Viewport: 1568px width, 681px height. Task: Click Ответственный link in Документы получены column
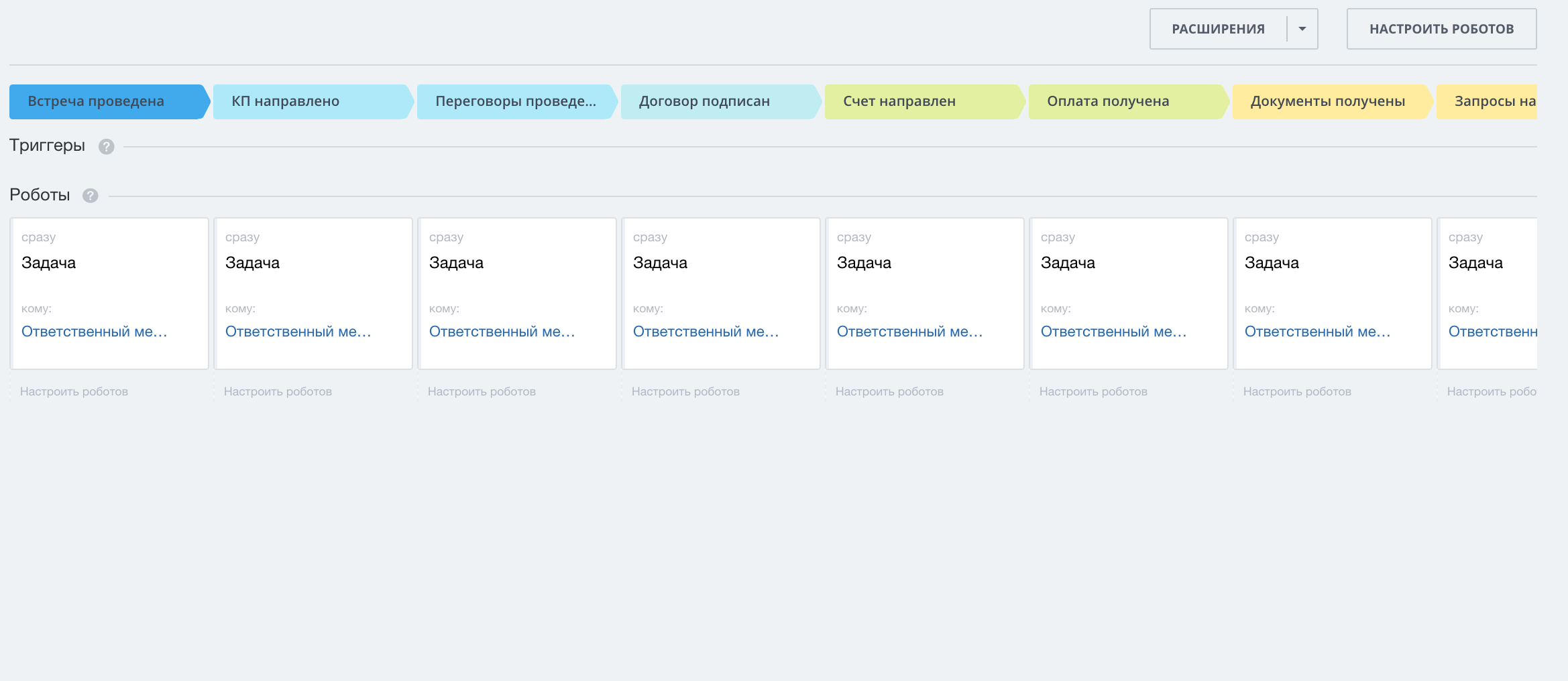(x=1317, y=332)
